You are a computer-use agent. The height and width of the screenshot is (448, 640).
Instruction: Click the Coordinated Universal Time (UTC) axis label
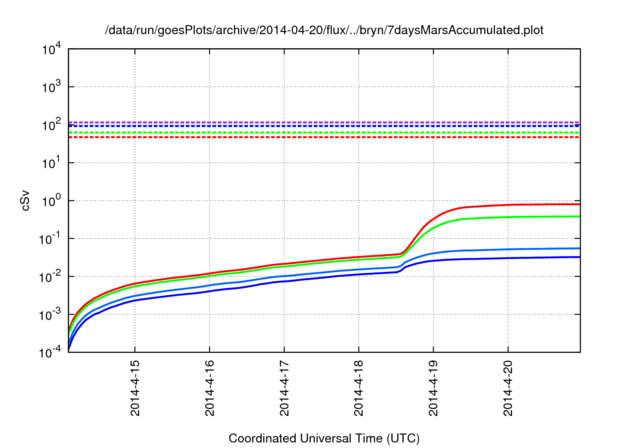(x=324, y=438)
